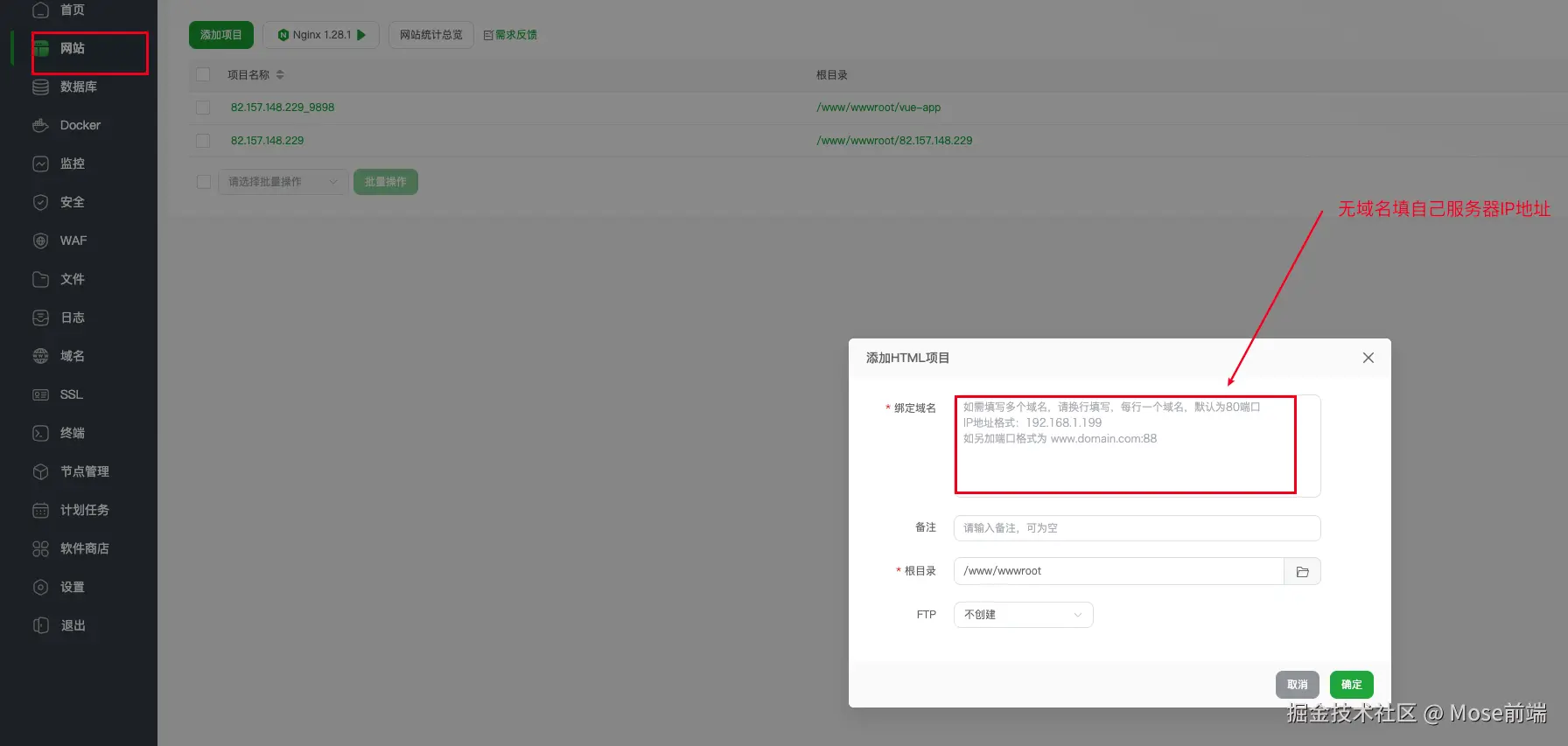The height and width of the screenshot is (746, 1568).
Task: Click the Nginx hexagon logo icon
Action: pyautogui.click(x=283, y=35)
